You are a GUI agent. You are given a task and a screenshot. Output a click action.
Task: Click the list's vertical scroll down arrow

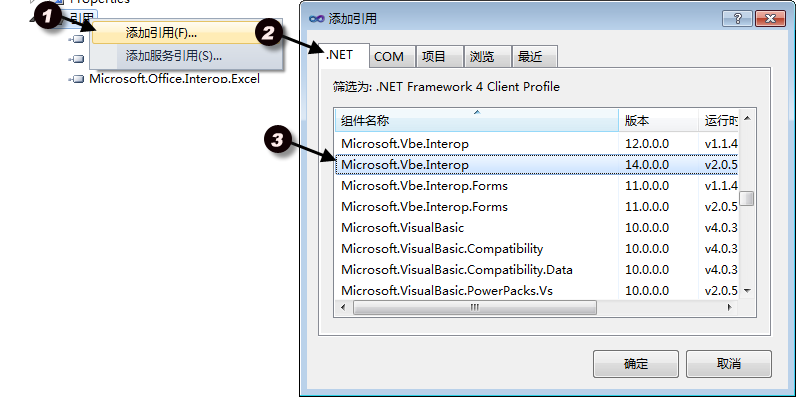click(x=747, y=290)
